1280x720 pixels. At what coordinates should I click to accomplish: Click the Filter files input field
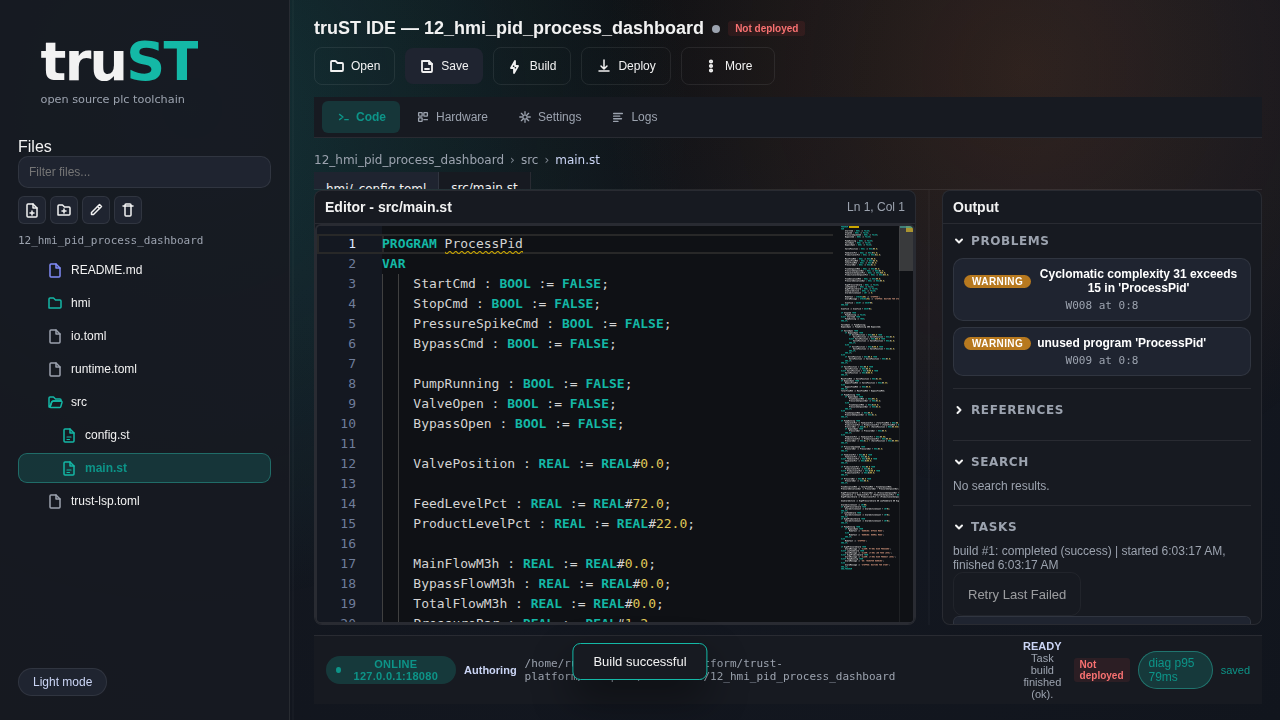pyautogui.click(x=144, y=172)
